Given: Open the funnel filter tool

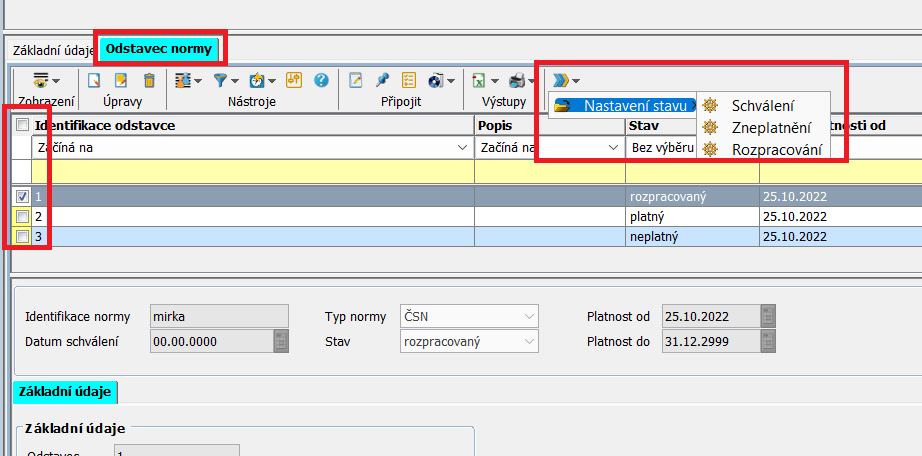Looking at the screenshot, I should 221,80.
